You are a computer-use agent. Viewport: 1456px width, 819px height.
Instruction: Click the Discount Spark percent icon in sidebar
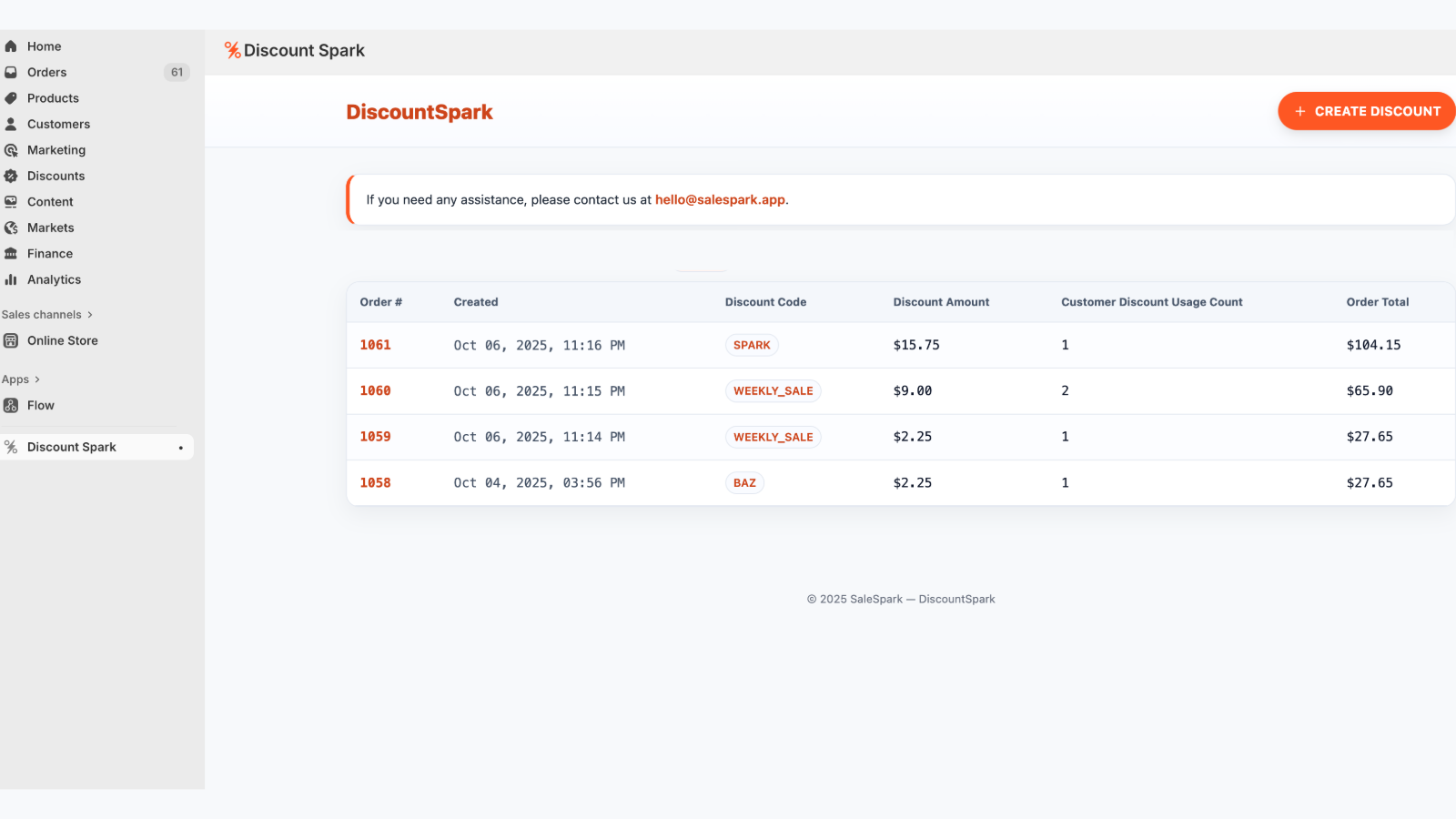(x=11, y=447)
